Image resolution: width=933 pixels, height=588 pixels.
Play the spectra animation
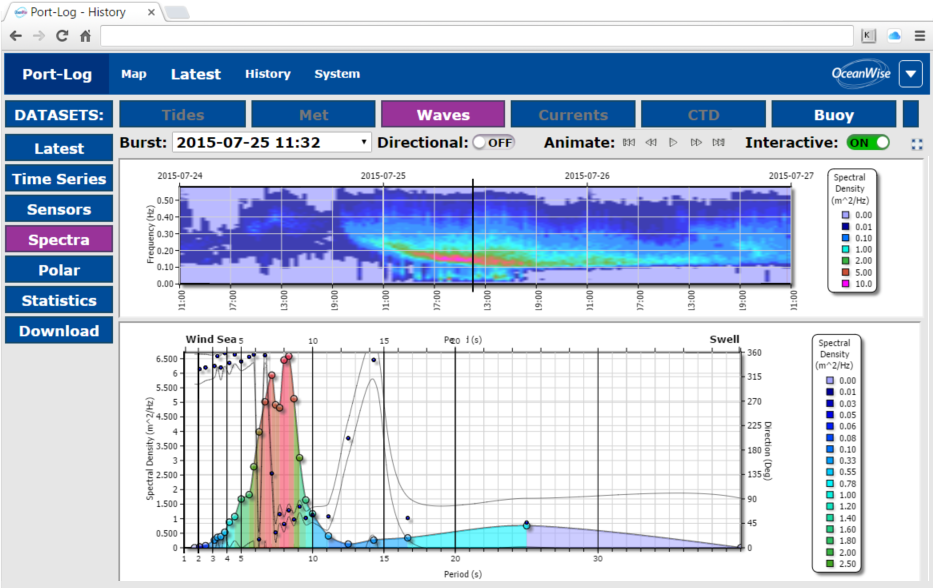point(673,143)
